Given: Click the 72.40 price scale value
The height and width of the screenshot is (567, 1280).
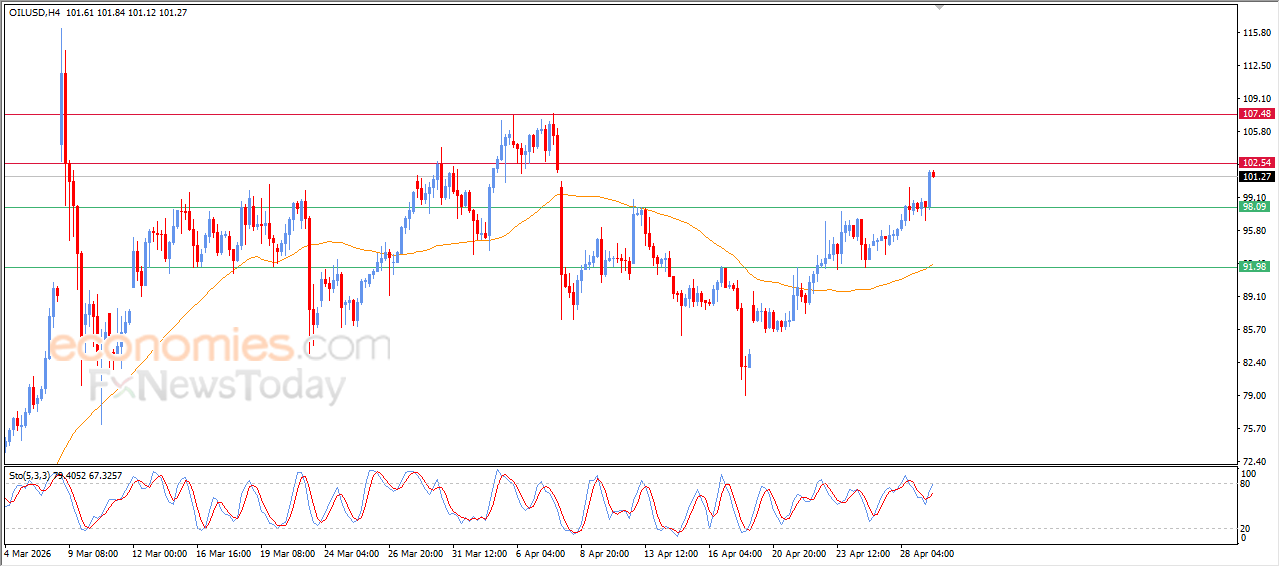Looking at the screenshot, I should [1254, 460].
